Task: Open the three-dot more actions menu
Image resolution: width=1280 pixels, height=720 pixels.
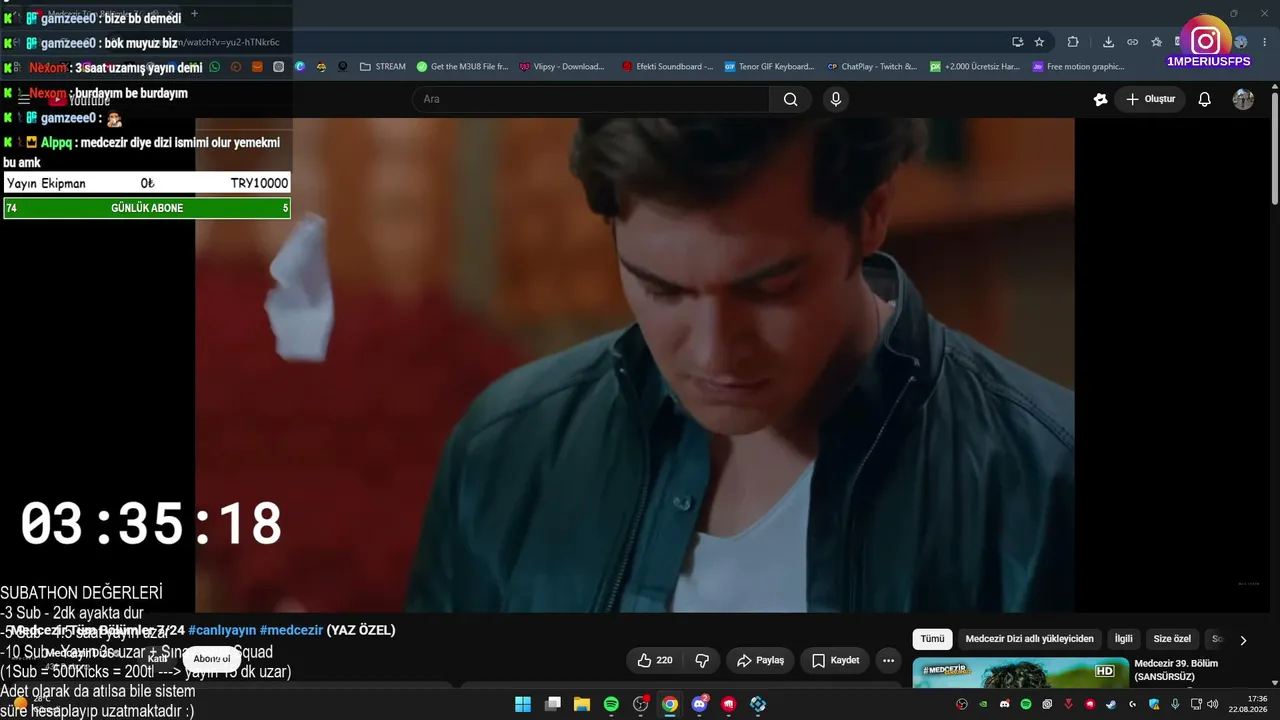Action: [888, 660]
